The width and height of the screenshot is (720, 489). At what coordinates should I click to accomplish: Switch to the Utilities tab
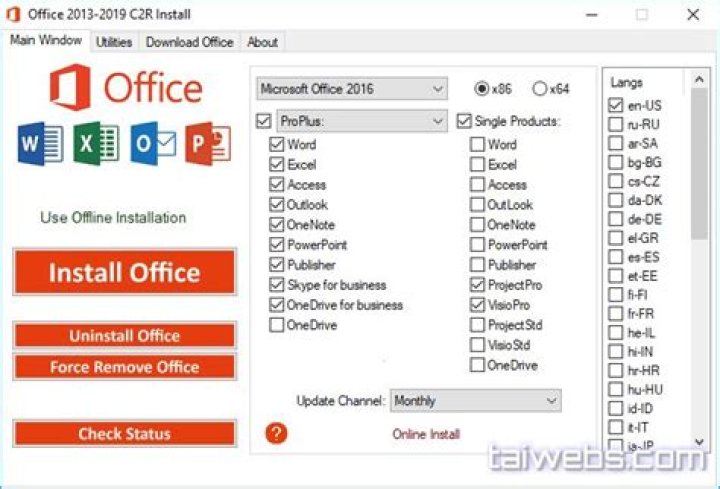pyautogui.click(x=114, y=42)
